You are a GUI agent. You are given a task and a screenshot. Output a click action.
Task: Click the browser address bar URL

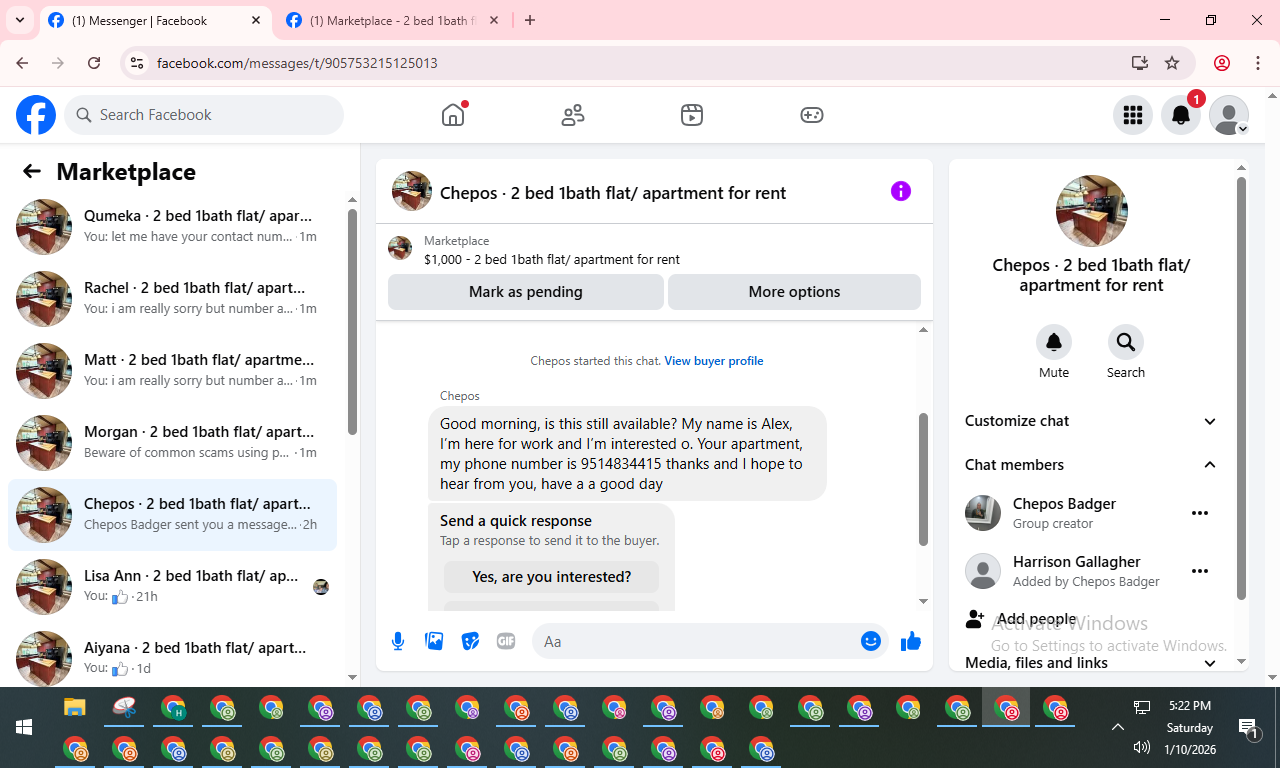point(297,63)
